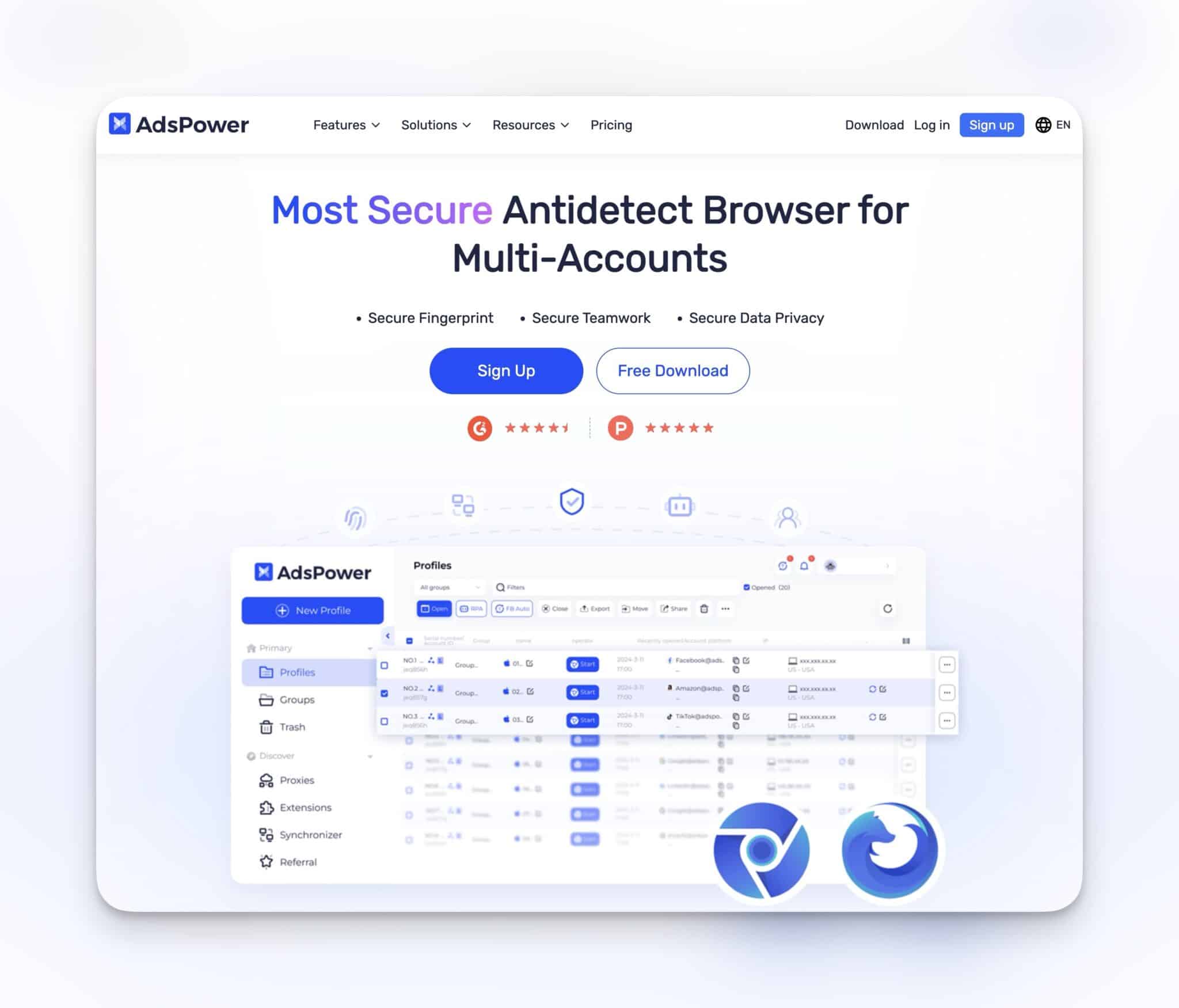This screenshot has width=1179, height=1008.
Task: Click the language selector EN globe
Action: pos(1053,124)
